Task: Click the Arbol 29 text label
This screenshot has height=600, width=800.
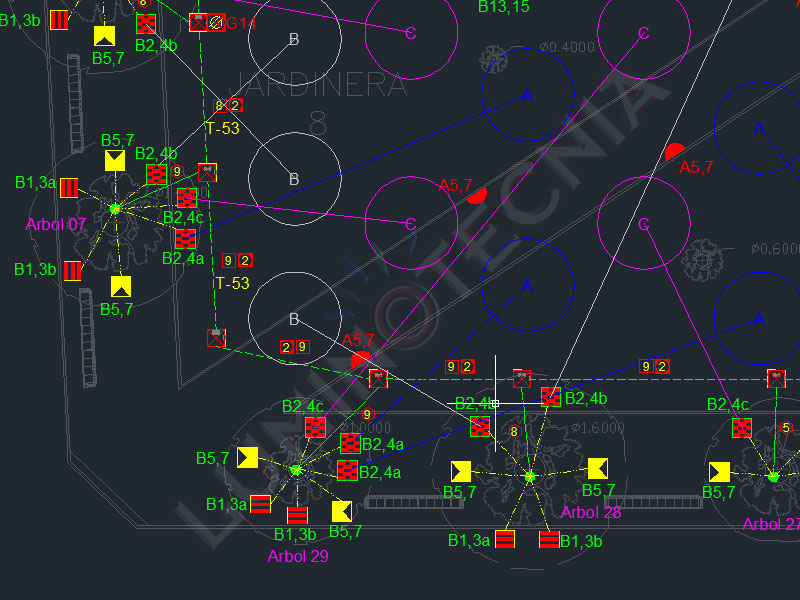Action: (298, 556)
